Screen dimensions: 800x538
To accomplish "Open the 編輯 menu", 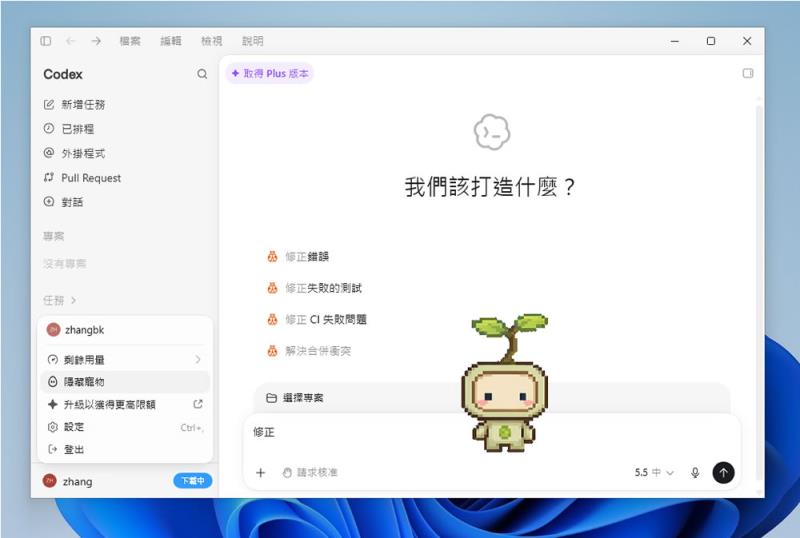I will click(171, 41).
